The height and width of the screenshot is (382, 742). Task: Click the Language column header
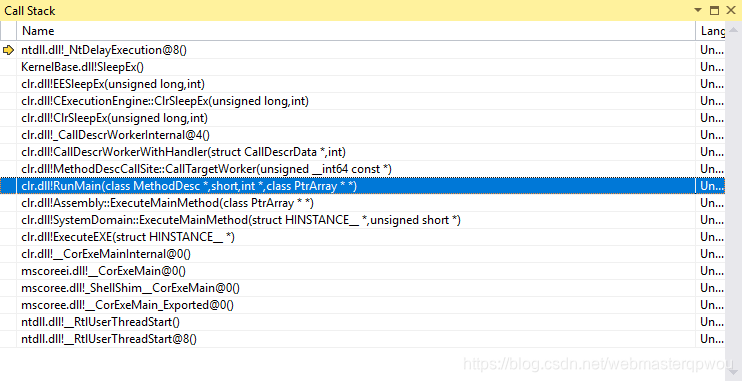[x=710, y=31]
